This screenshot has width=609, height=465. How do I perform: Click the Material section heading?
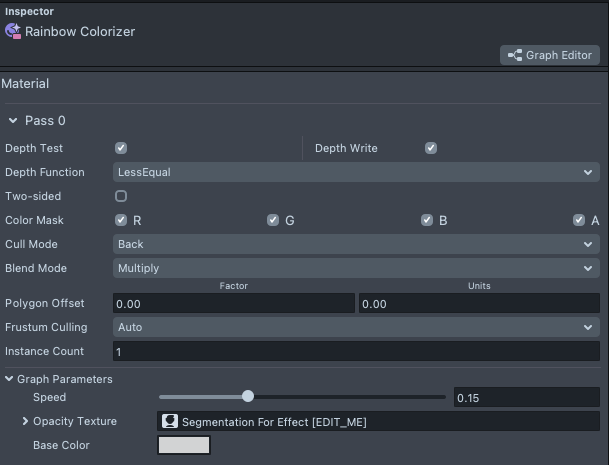coord(25,84)
